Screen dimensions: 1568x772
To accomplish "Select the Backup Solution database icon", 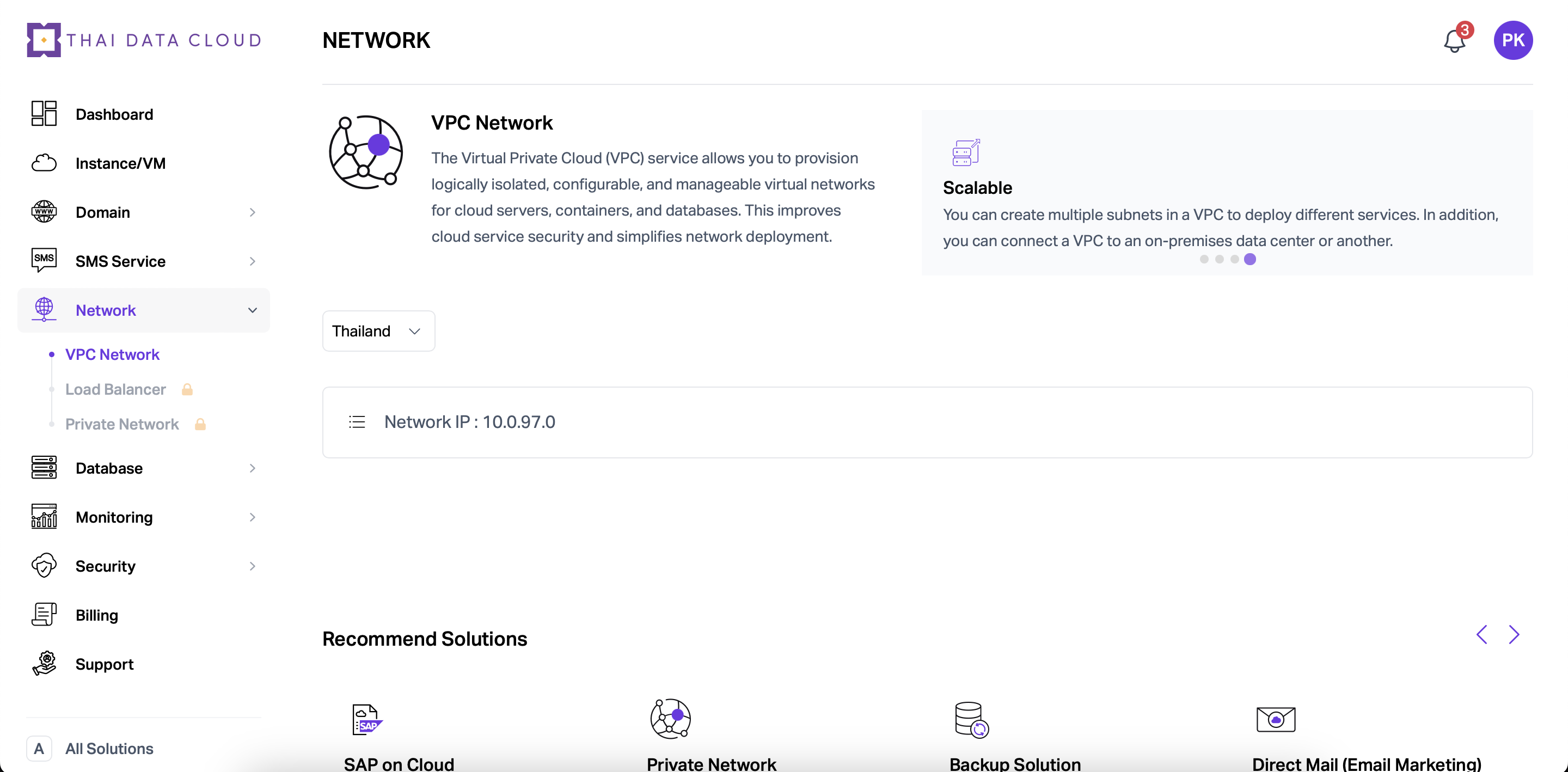I will click(971, 720).
